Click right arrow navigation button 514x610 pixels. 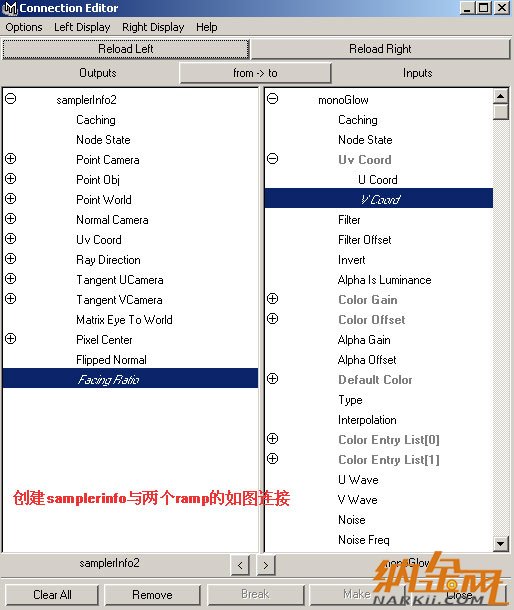click(x=266, y=565)
